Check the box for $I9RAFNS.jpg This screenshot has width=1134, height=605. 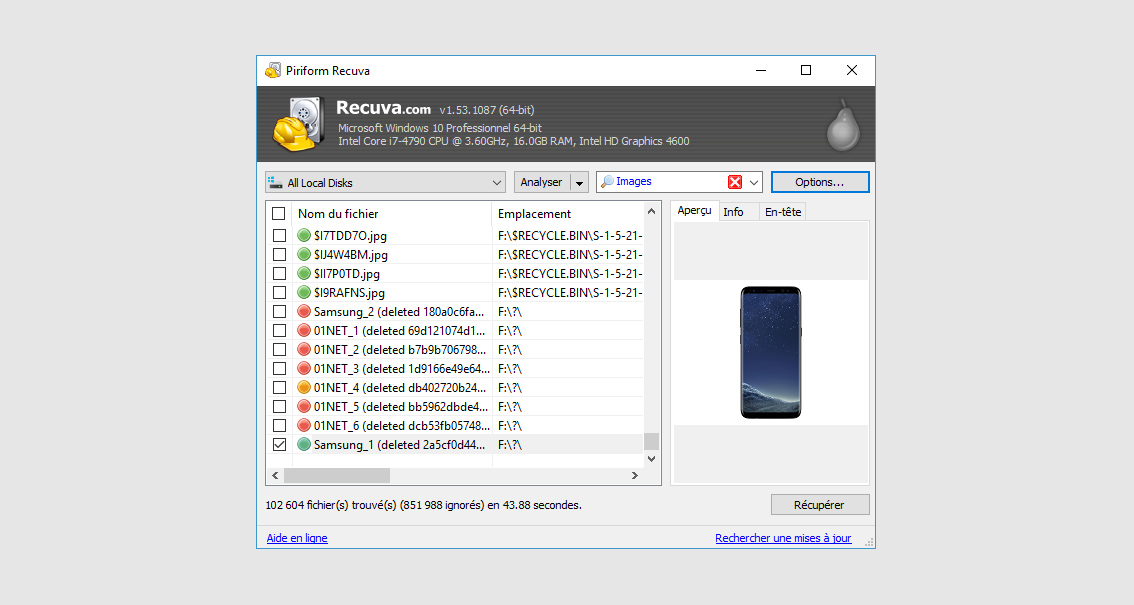pyautogui.click(x=279, y=293)
